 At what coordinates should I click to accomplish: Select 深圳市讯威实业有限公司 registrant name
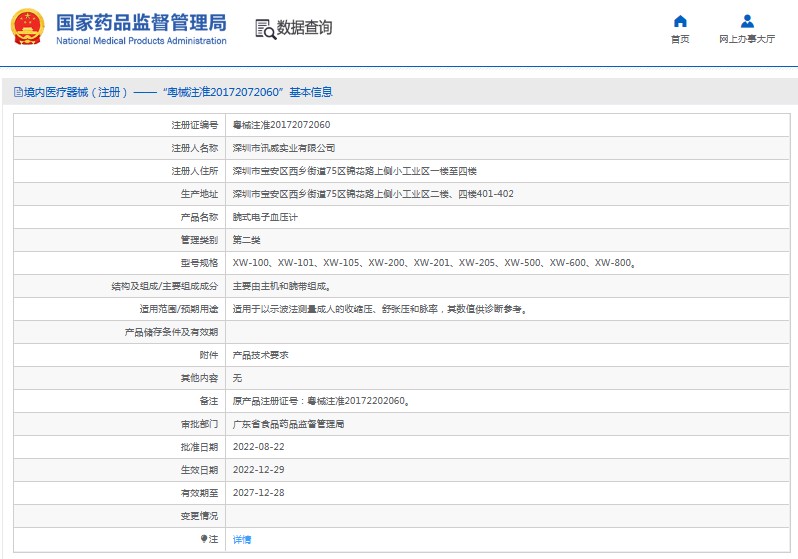(x=283, y=148)
